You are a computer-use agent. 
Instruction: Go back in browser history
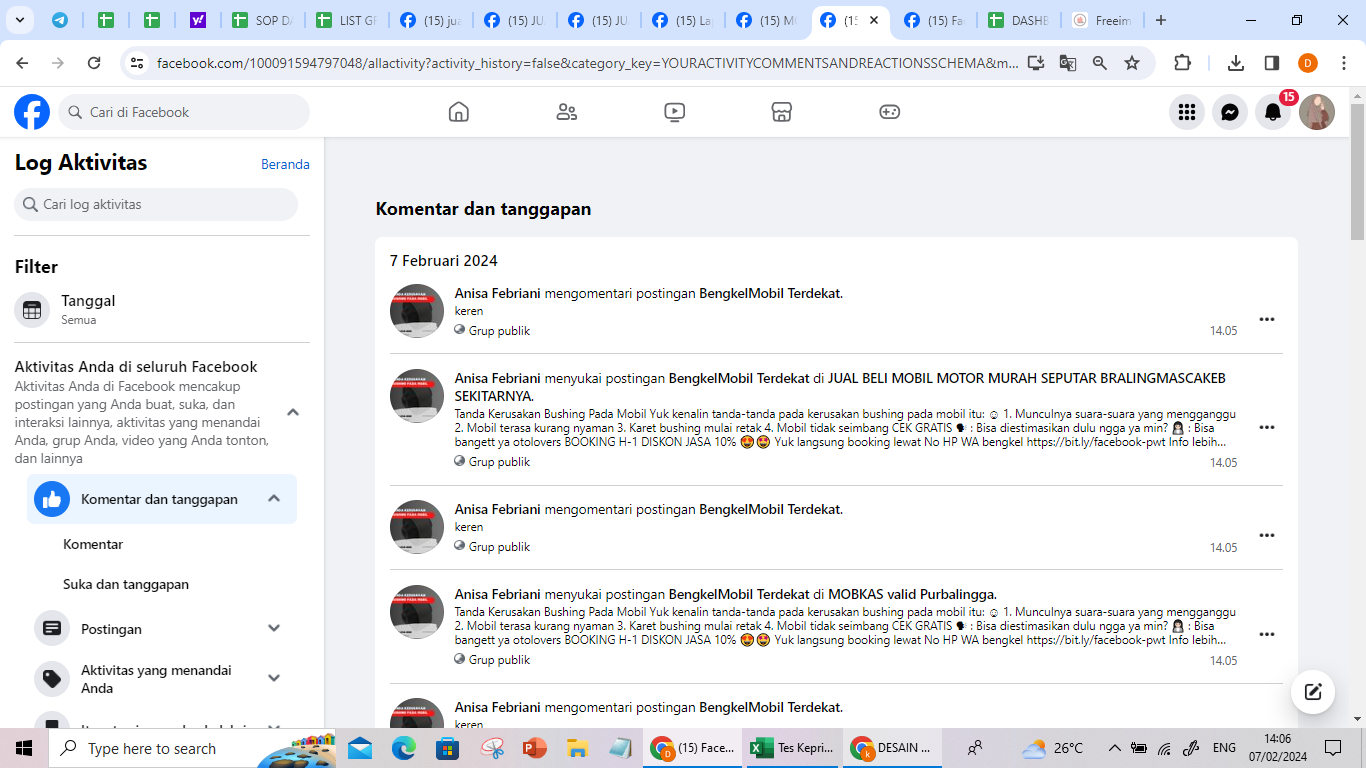(x=22, y=63)
